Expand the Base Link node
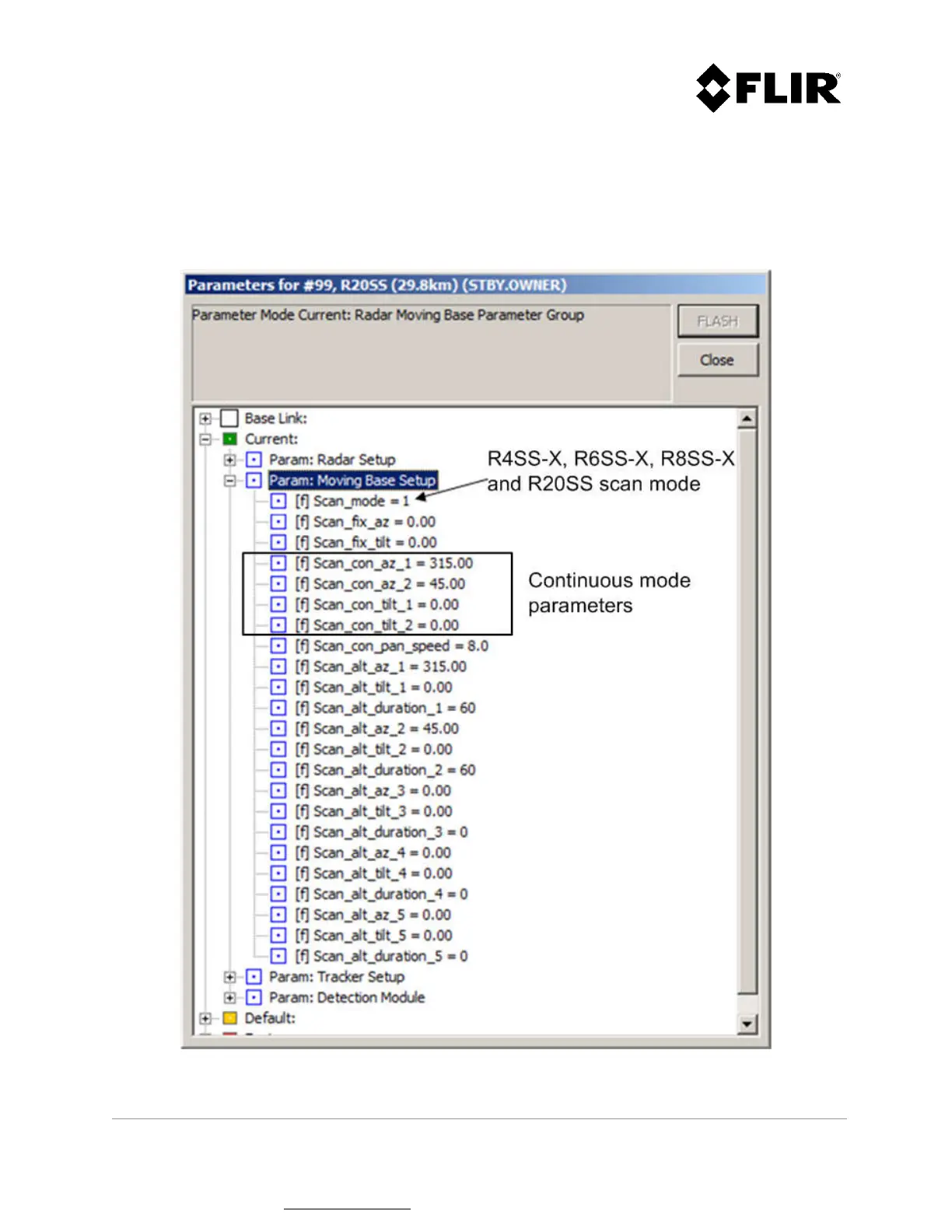The width and height of the screenshot is (952, 1232). 205,418
